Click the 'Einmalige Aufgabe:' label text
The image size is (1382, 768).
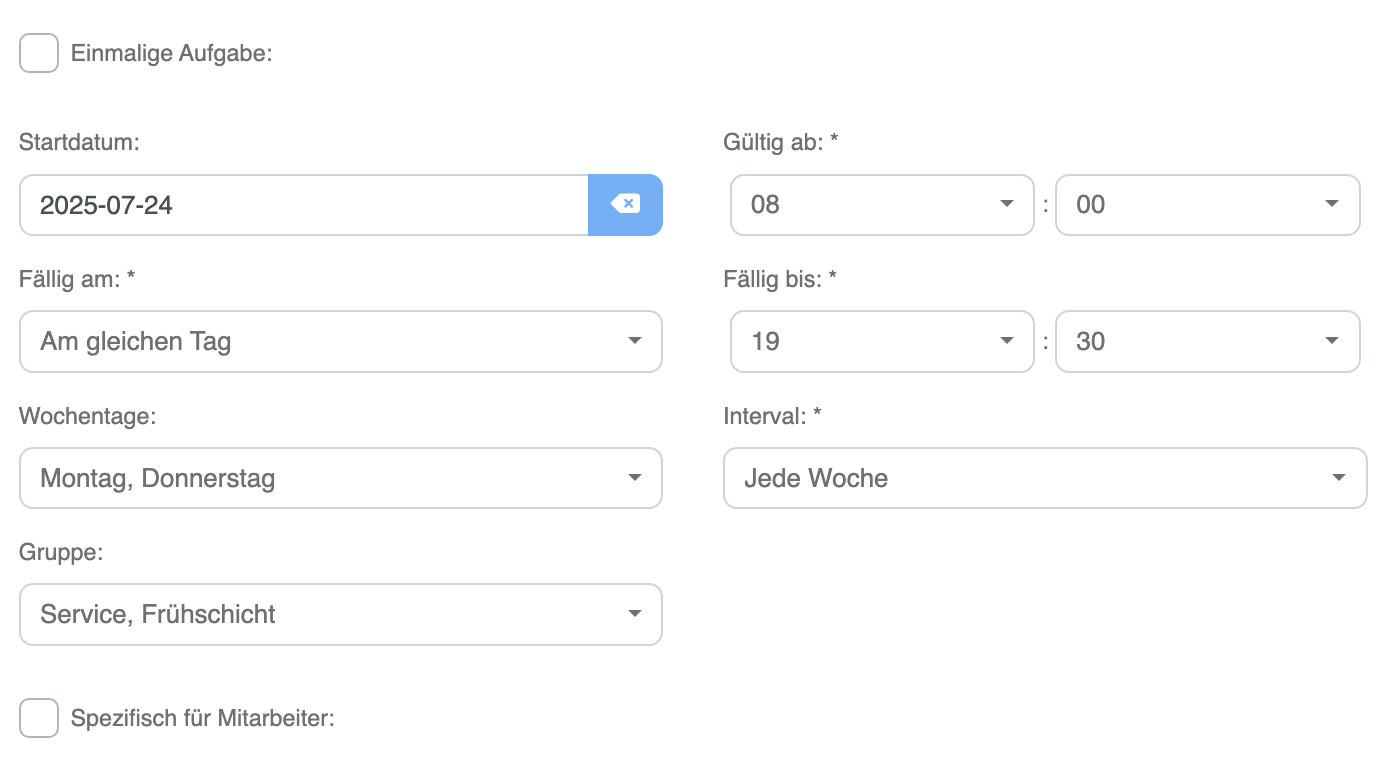pyautogui.click(x=172, y=54)
